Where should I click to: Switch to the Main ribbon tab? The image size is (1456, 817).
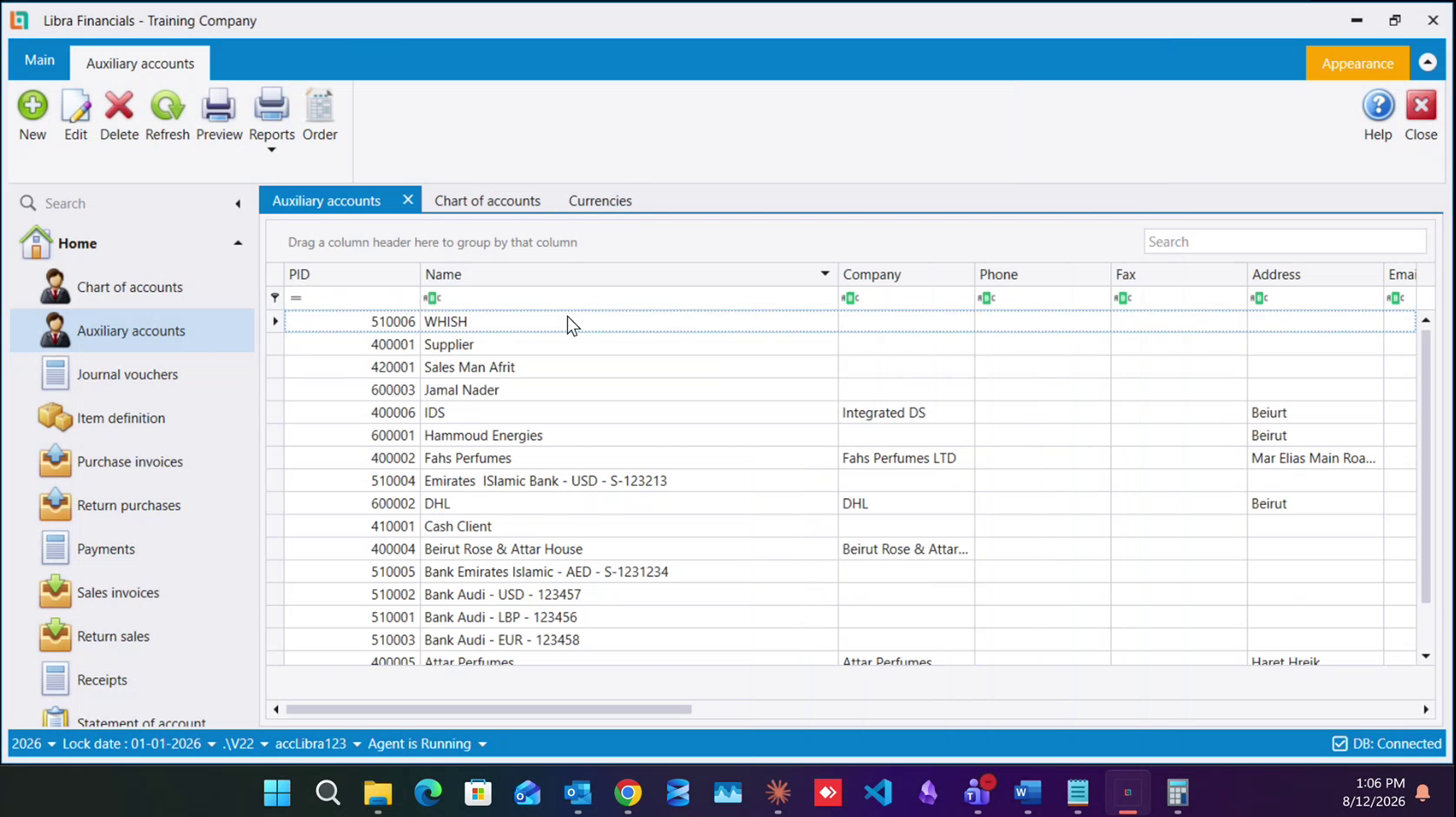(x=39, y=60)
